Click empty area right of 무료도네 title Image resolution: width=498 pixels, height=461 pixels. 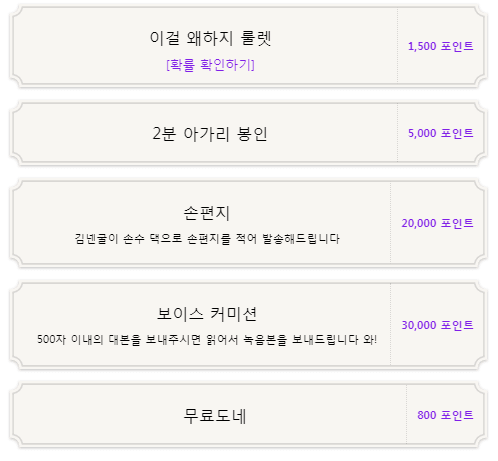[327, 415]
